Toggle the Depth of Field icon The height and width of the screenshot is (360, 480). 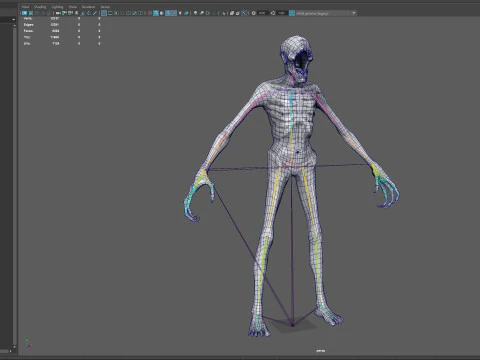[214, 13]
